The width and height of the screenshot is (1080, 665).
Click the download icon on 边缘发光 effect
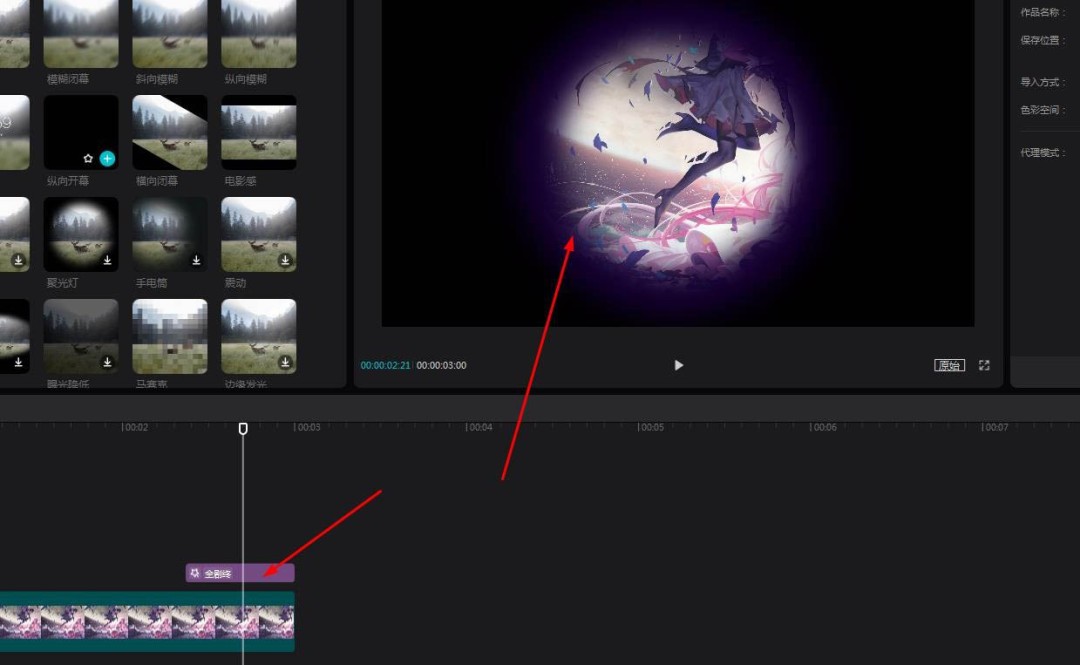pos(284,361)
